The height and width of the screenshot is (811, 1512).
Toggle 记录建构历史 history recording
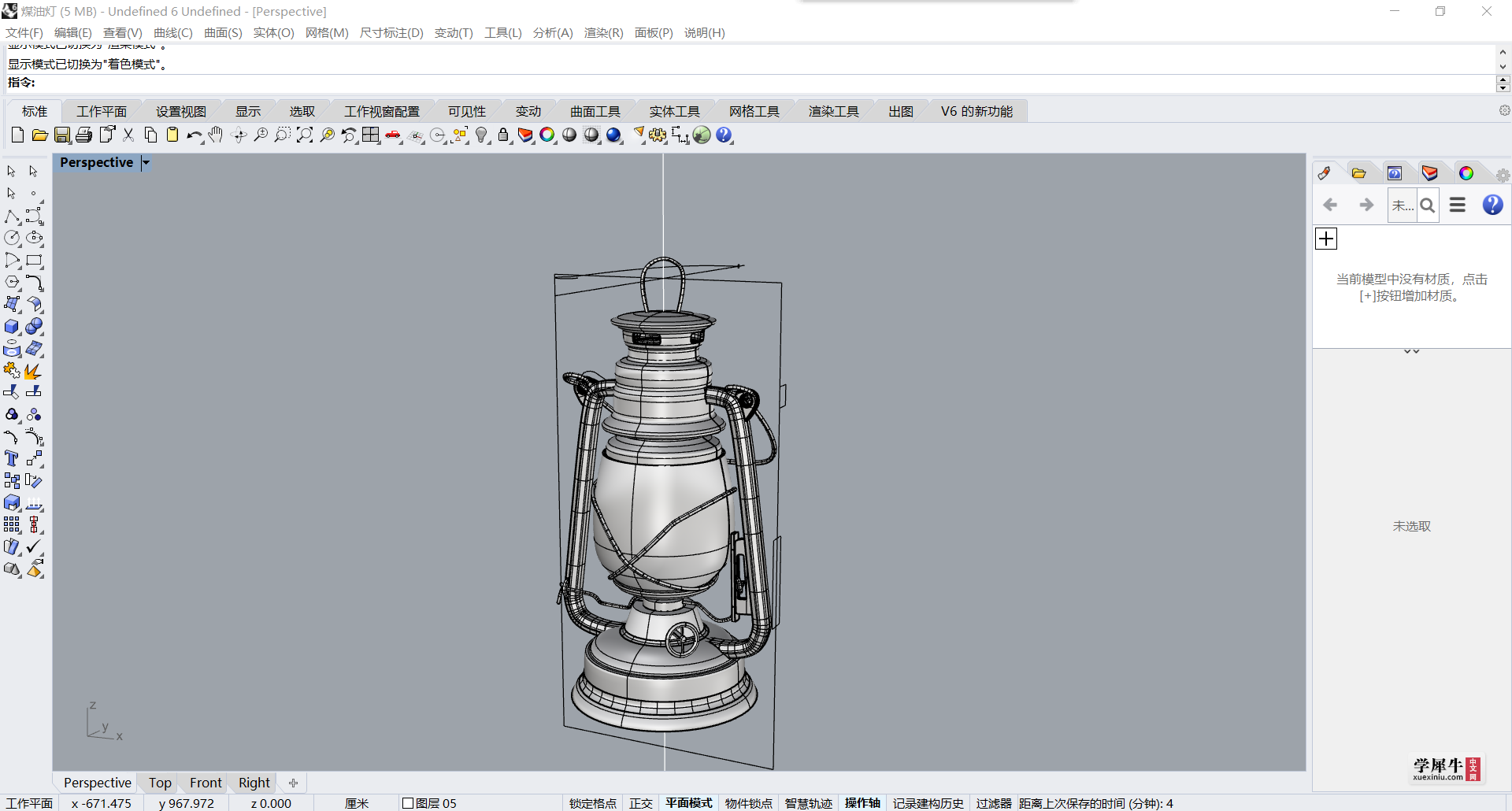tap(928, 803)
